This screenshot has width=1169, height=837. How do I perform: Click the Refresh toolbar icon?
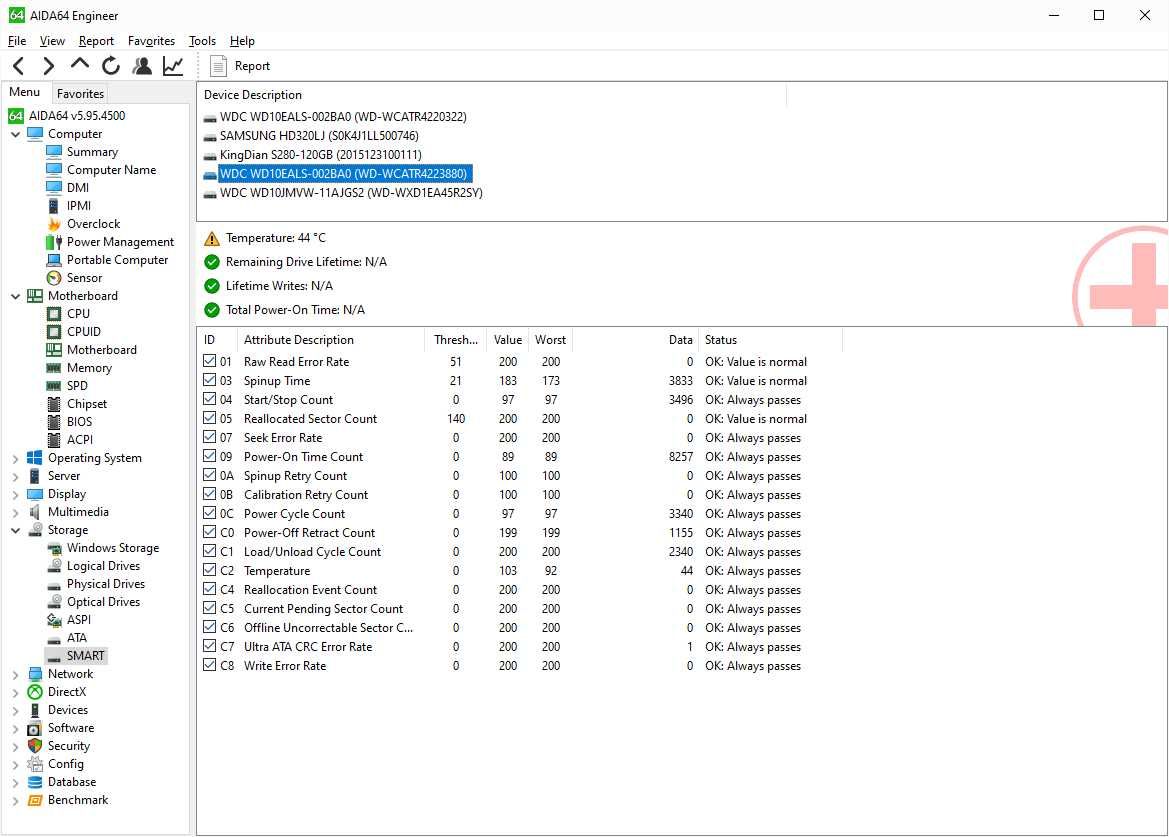pos(111,66)
